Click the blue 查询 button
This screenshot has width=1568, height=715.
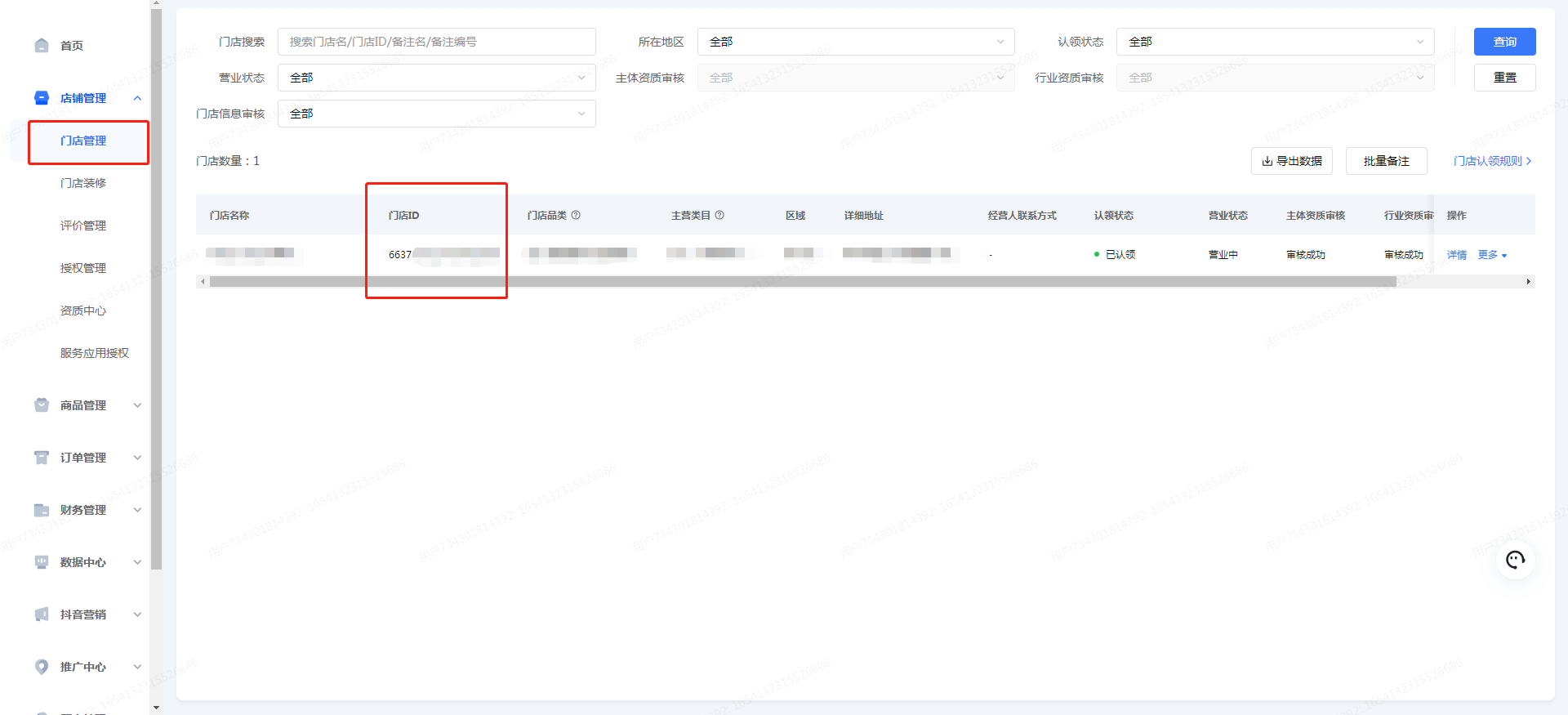click(1504, 42)
